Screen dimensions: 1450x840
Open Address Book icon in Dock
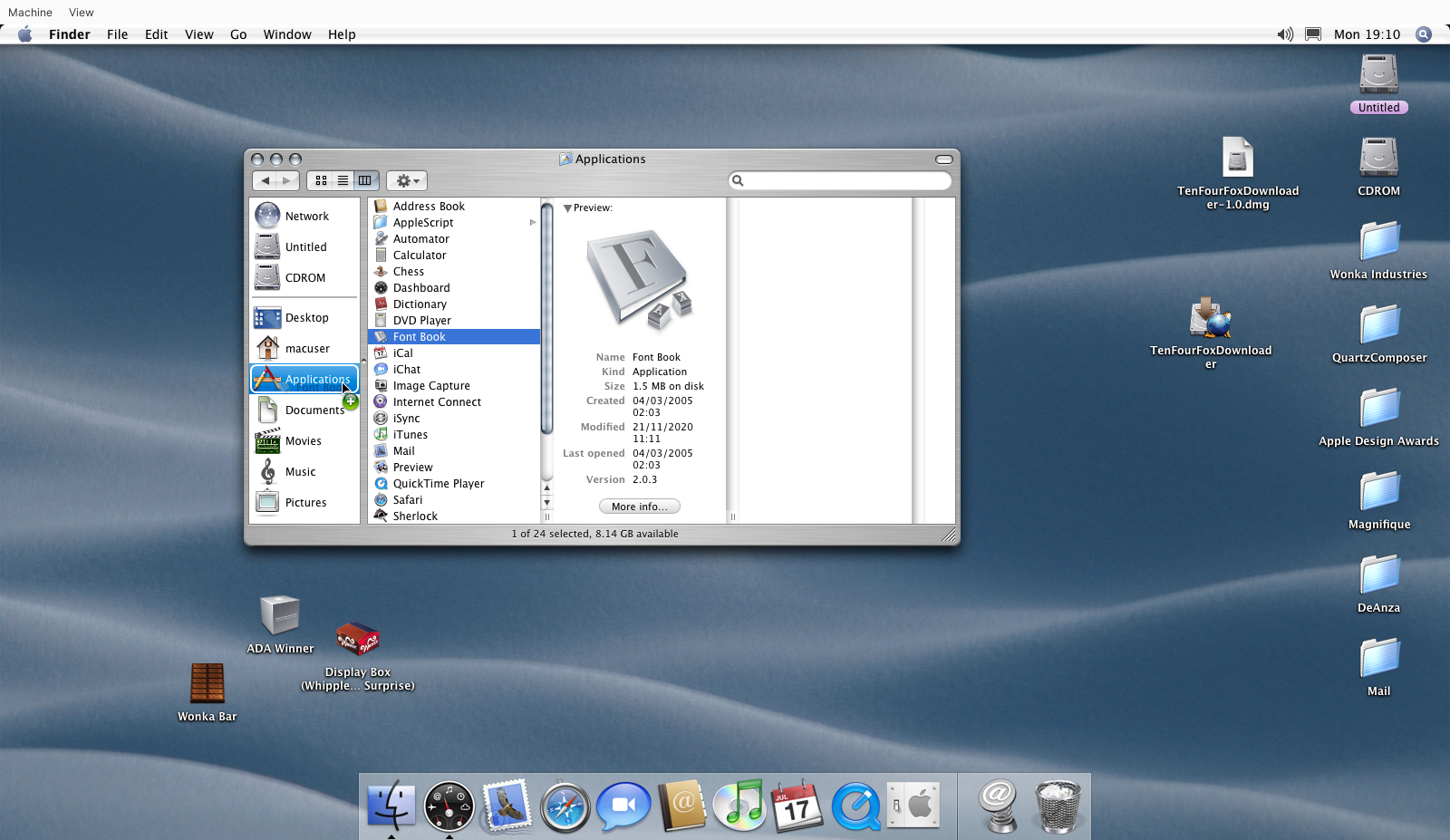681,805
